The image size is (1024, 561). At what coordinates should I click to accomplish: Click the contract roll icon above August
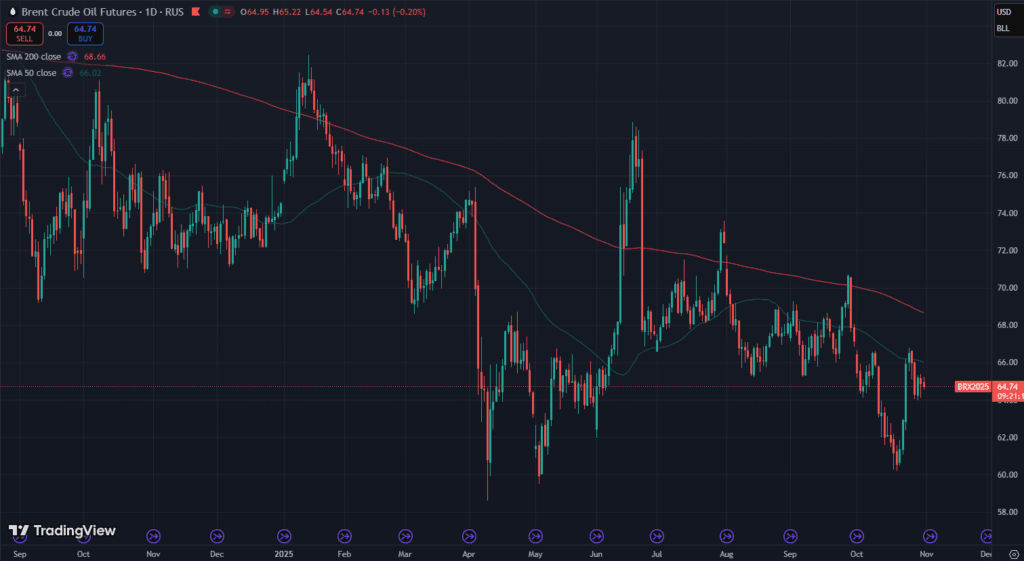[726, 535]
